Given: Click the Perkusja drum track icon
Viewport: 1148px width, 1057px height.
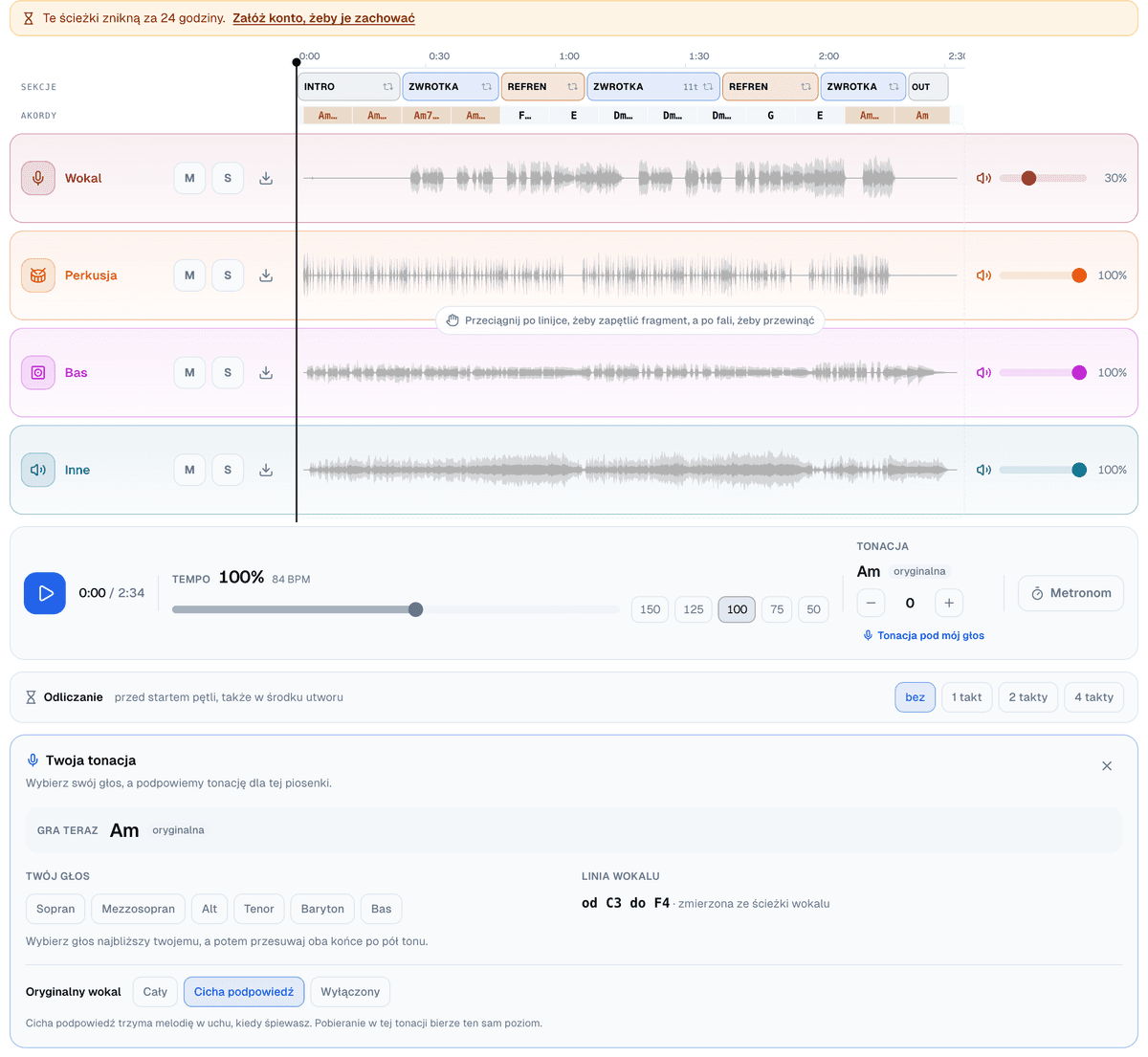Looking at the screenshot, I should pyautogui.click(x=38, y=275).
